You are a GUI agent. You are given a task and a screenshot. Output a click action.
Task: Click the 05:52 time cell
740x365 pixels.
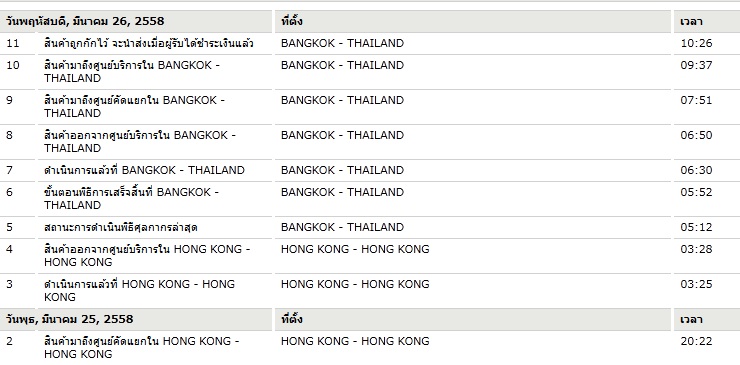pos(696,192)
